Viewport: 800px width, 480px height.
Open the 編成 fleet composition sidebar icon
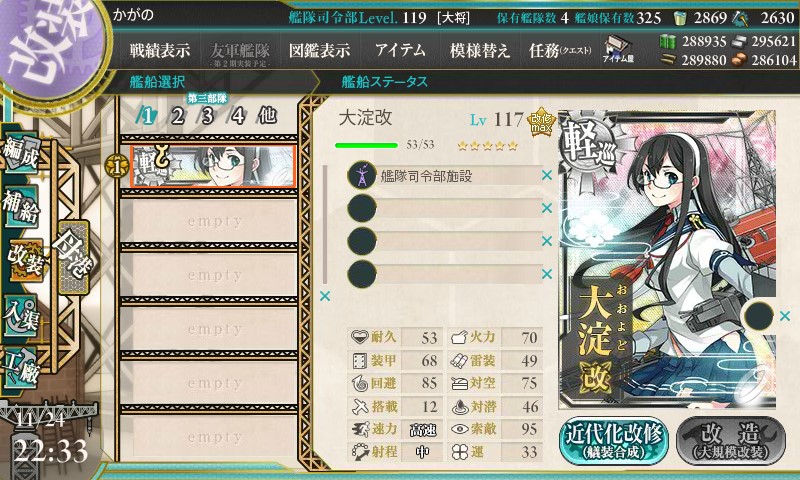[21, 154]
